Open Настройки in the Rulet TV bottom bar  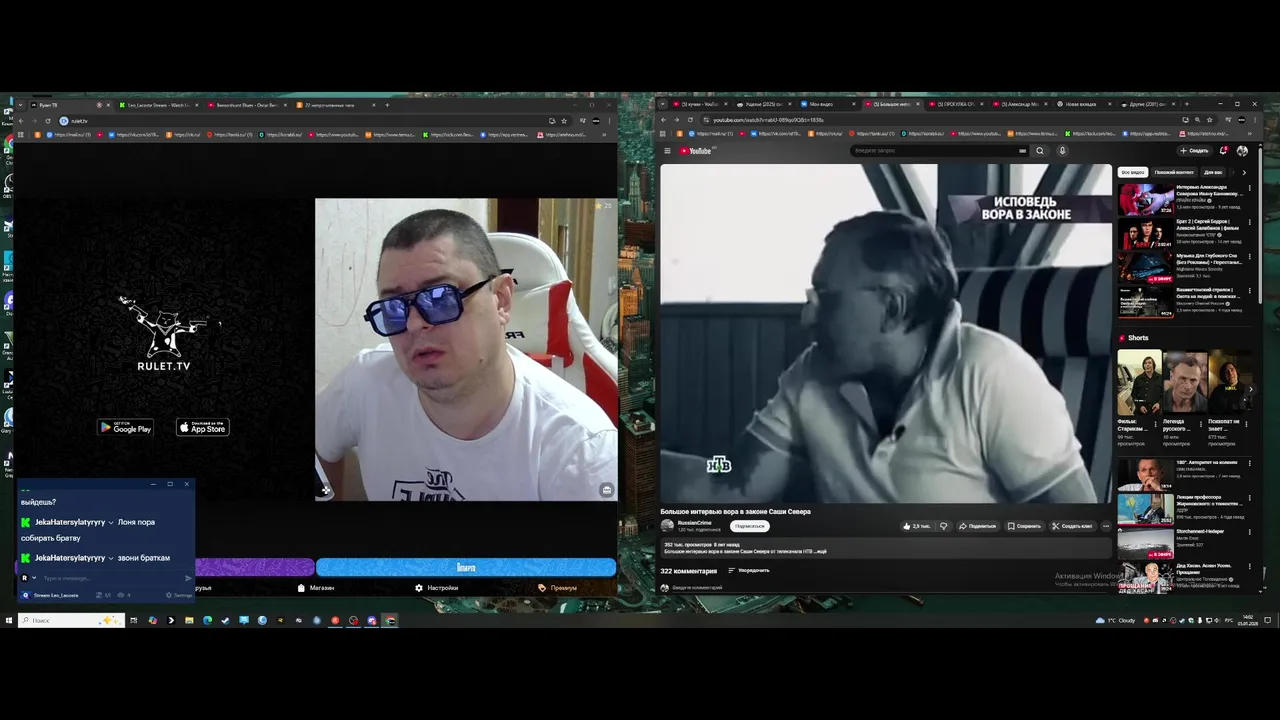[437, 588]
